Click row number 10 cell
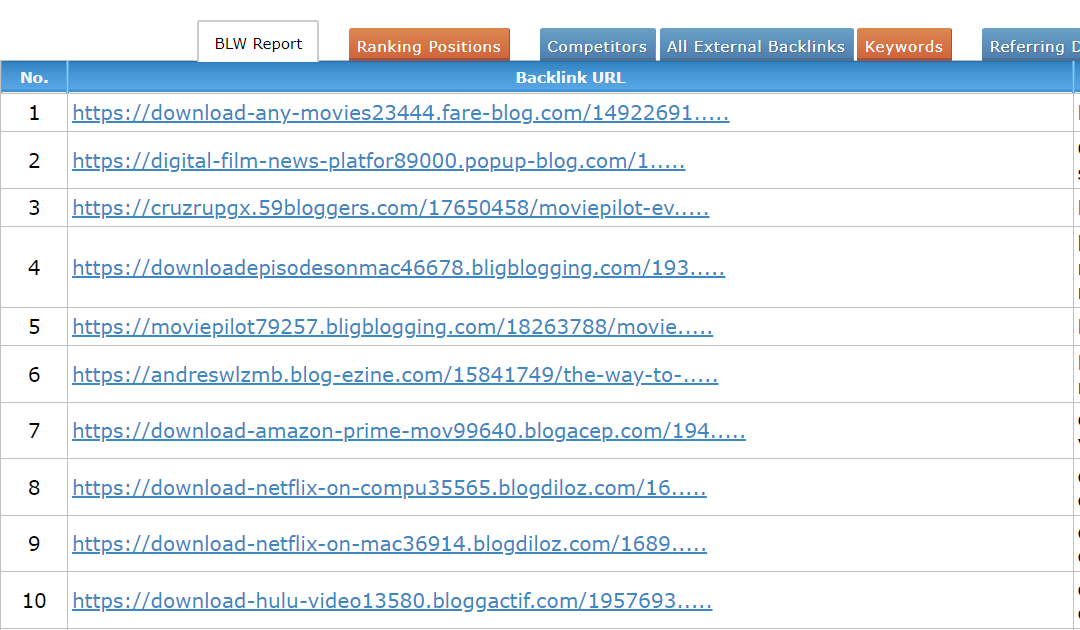The image size is (1080, 630). [34, 600]
